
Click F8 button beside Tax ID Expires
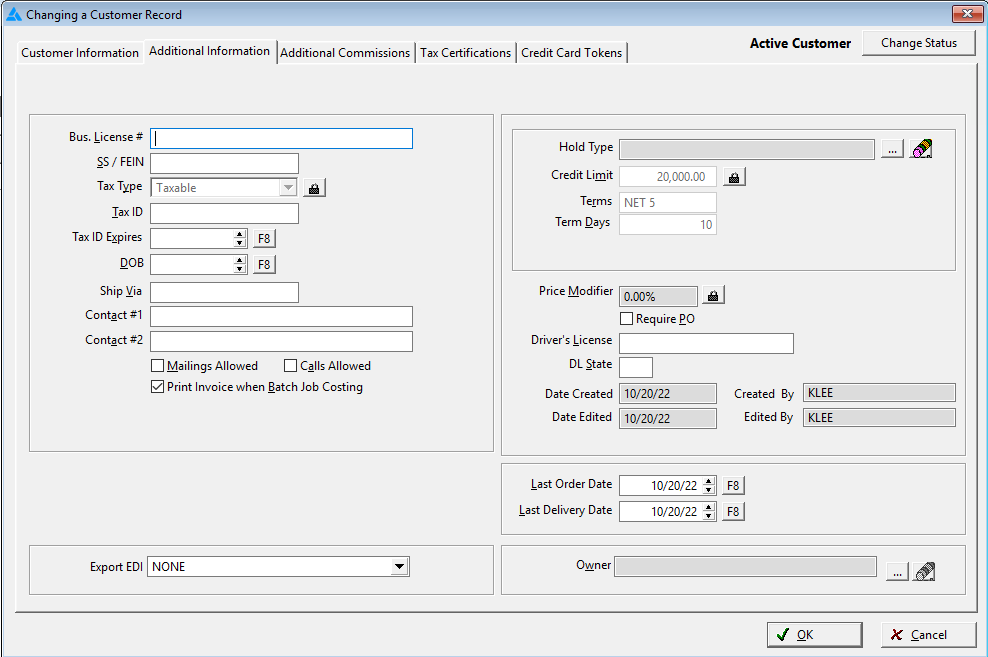pyautogui.click(x=264, y=239)
